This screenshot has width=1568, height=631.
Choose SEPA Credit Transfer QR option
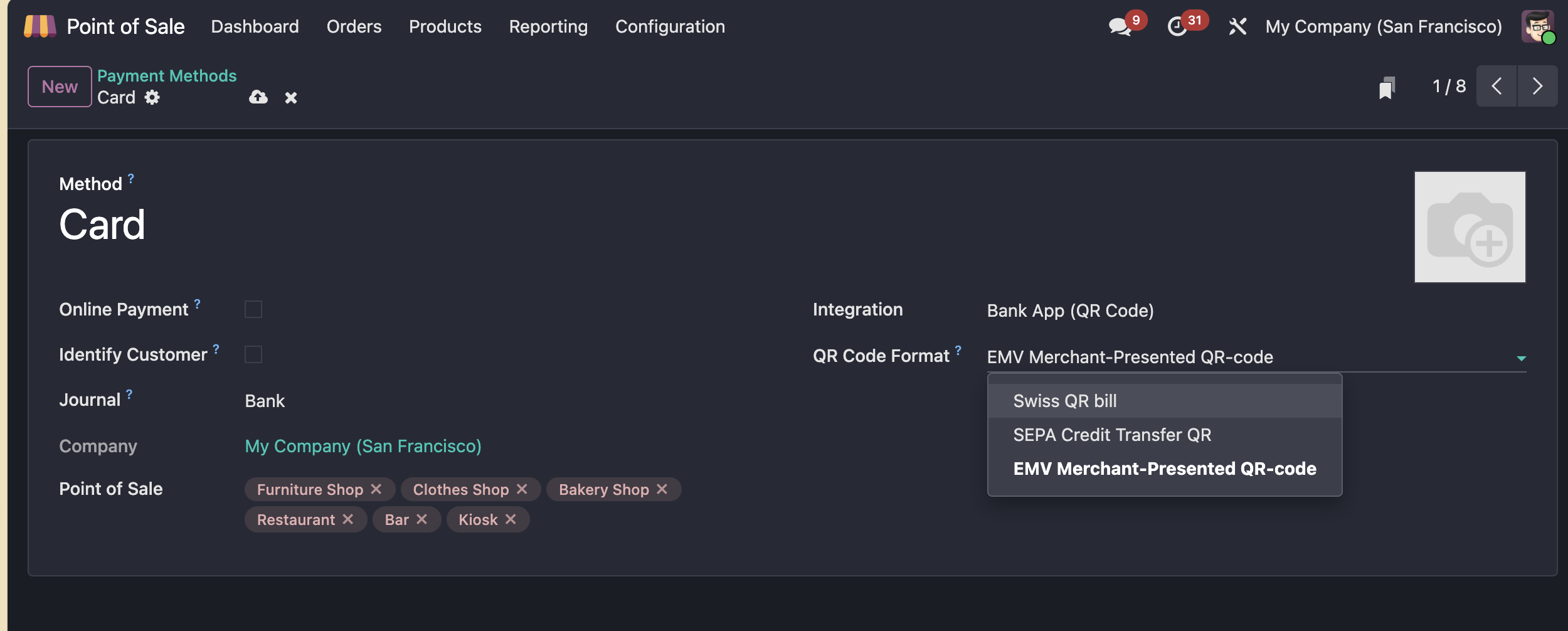coord(1111,435)
